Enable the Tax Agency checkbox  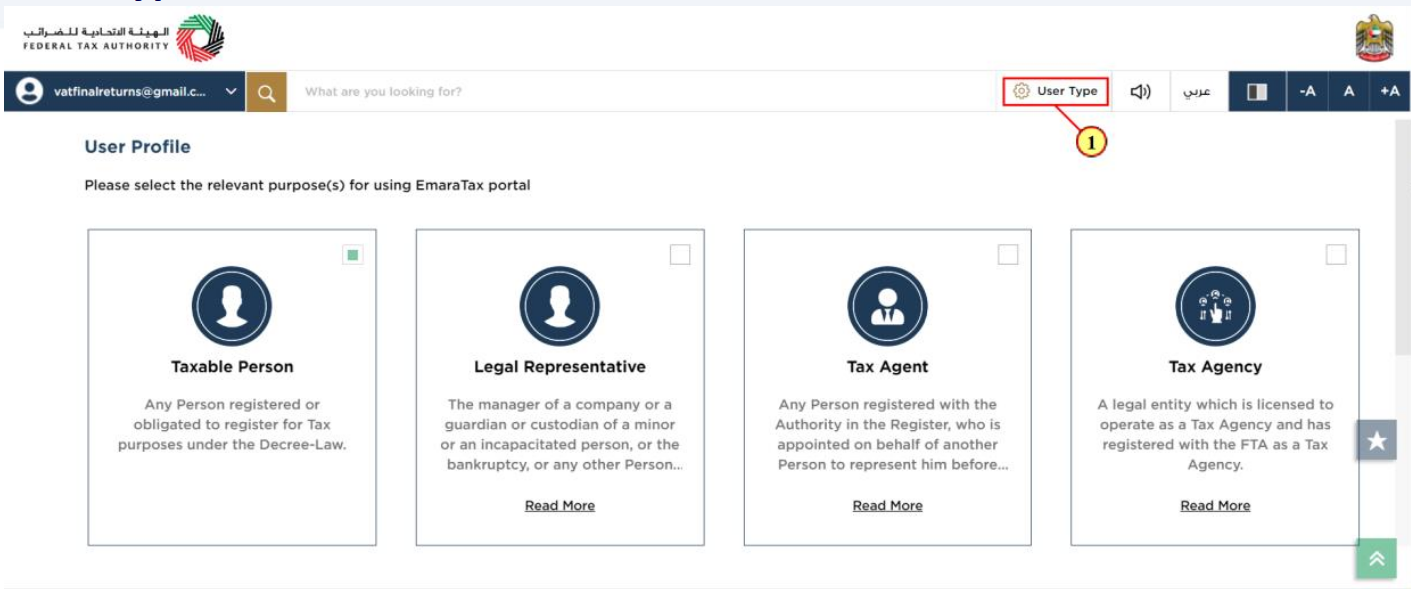click(x=1336, y=255)
